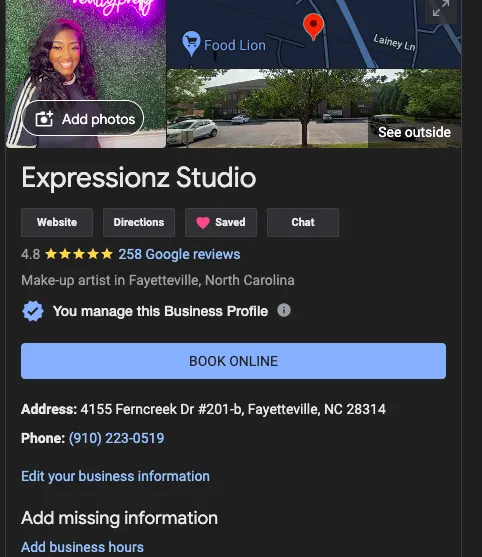Click the Food Lion shopping cart marker
Viewport: 482px width, 557px height.
191,43
